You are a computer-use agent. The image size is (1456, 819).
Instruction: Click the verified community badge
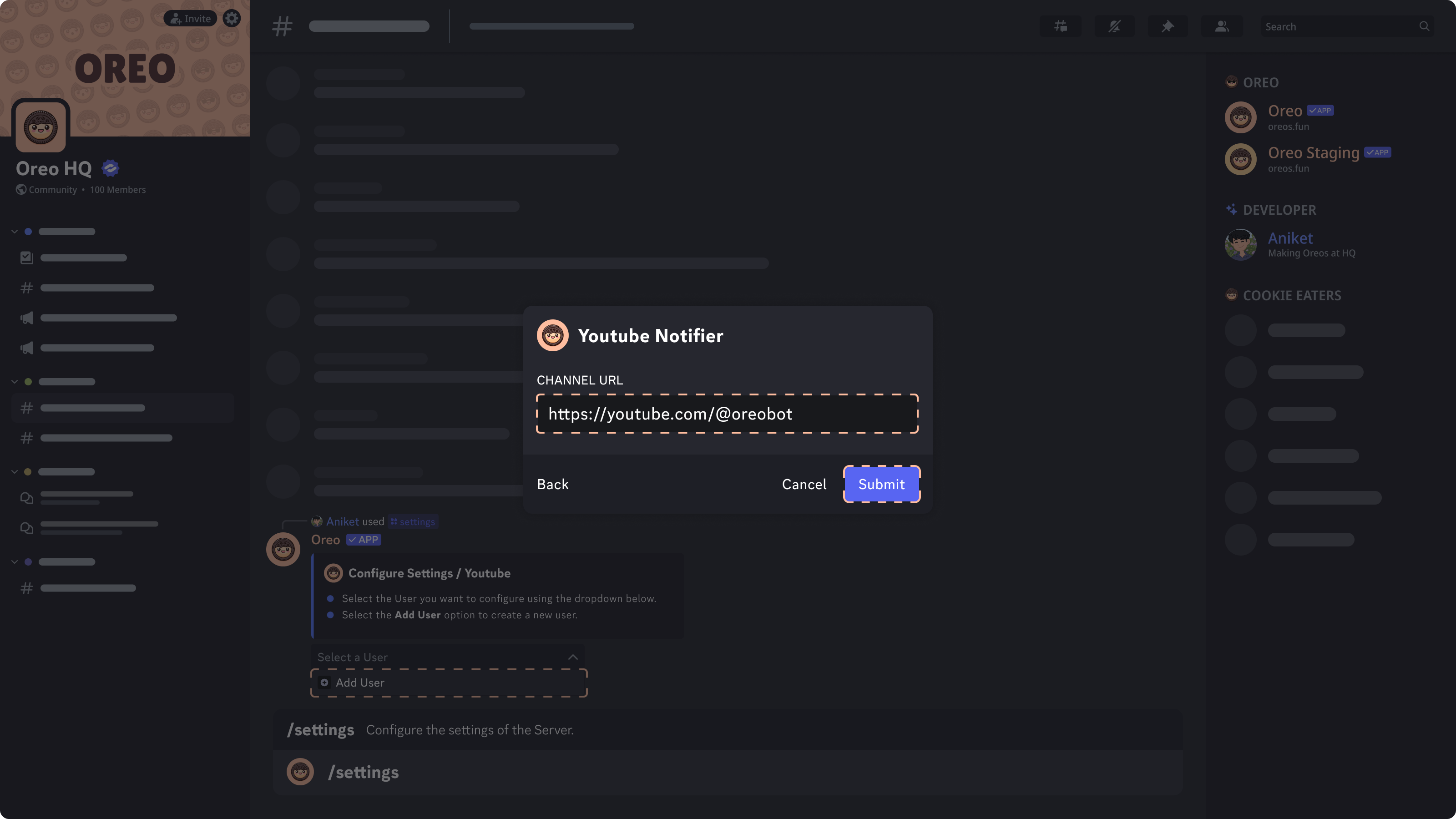[x=110, y=168]
